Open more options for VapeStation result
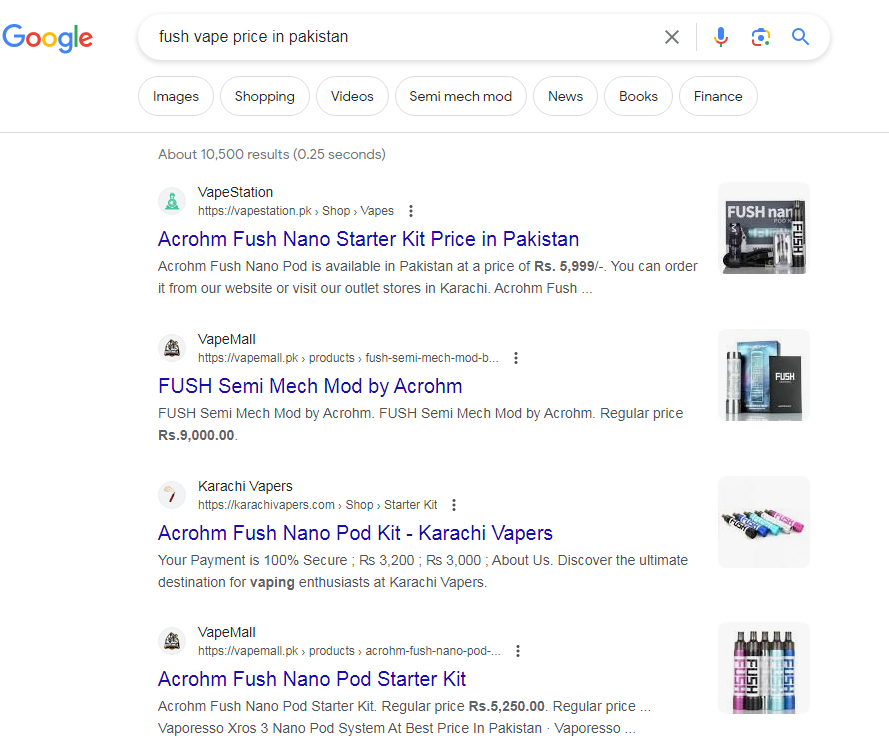This screenshot has height=745, width=889. click(411, 211)
